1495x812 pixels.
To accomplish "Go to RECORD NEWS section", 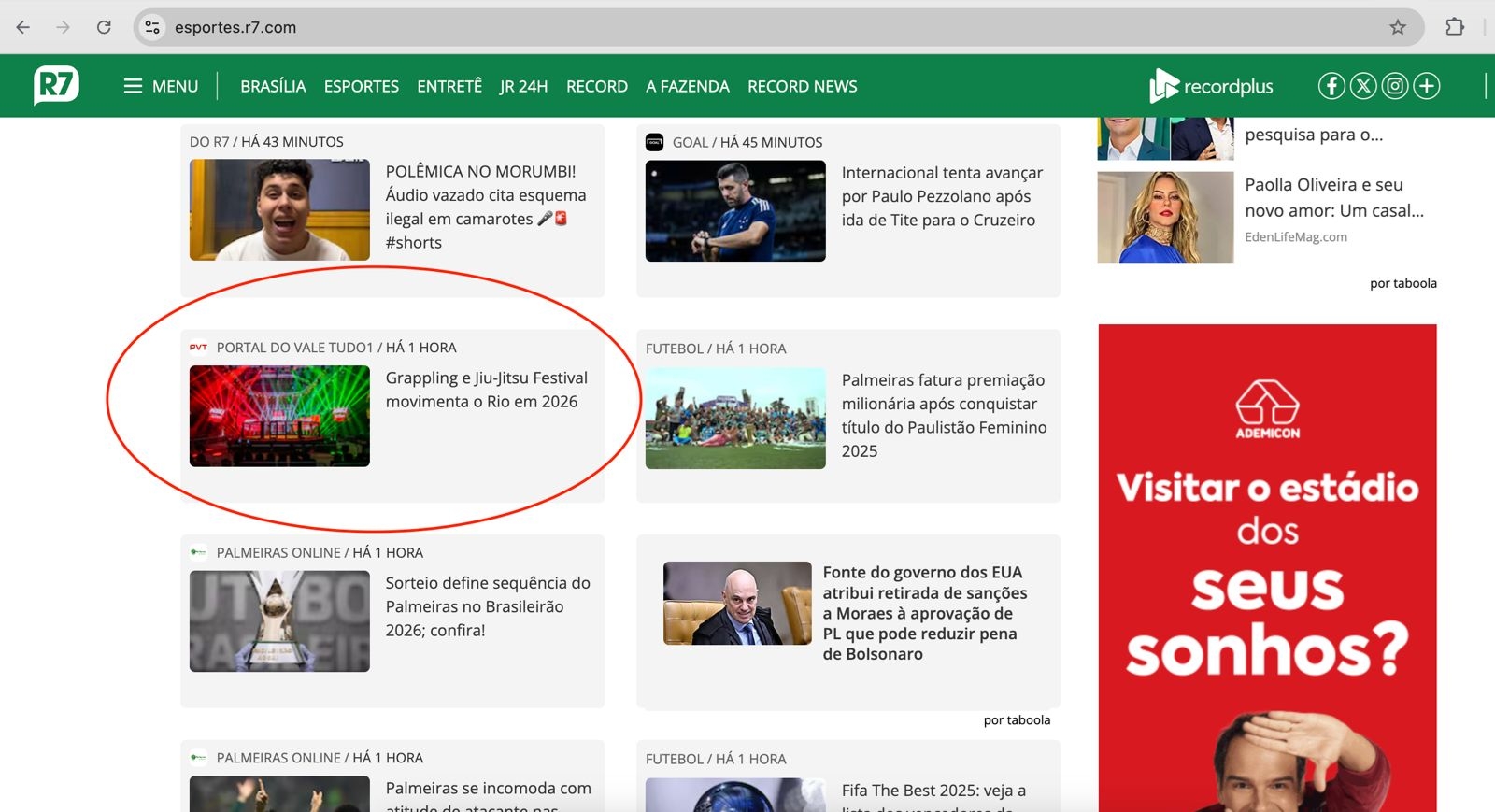I will [802, 86].
